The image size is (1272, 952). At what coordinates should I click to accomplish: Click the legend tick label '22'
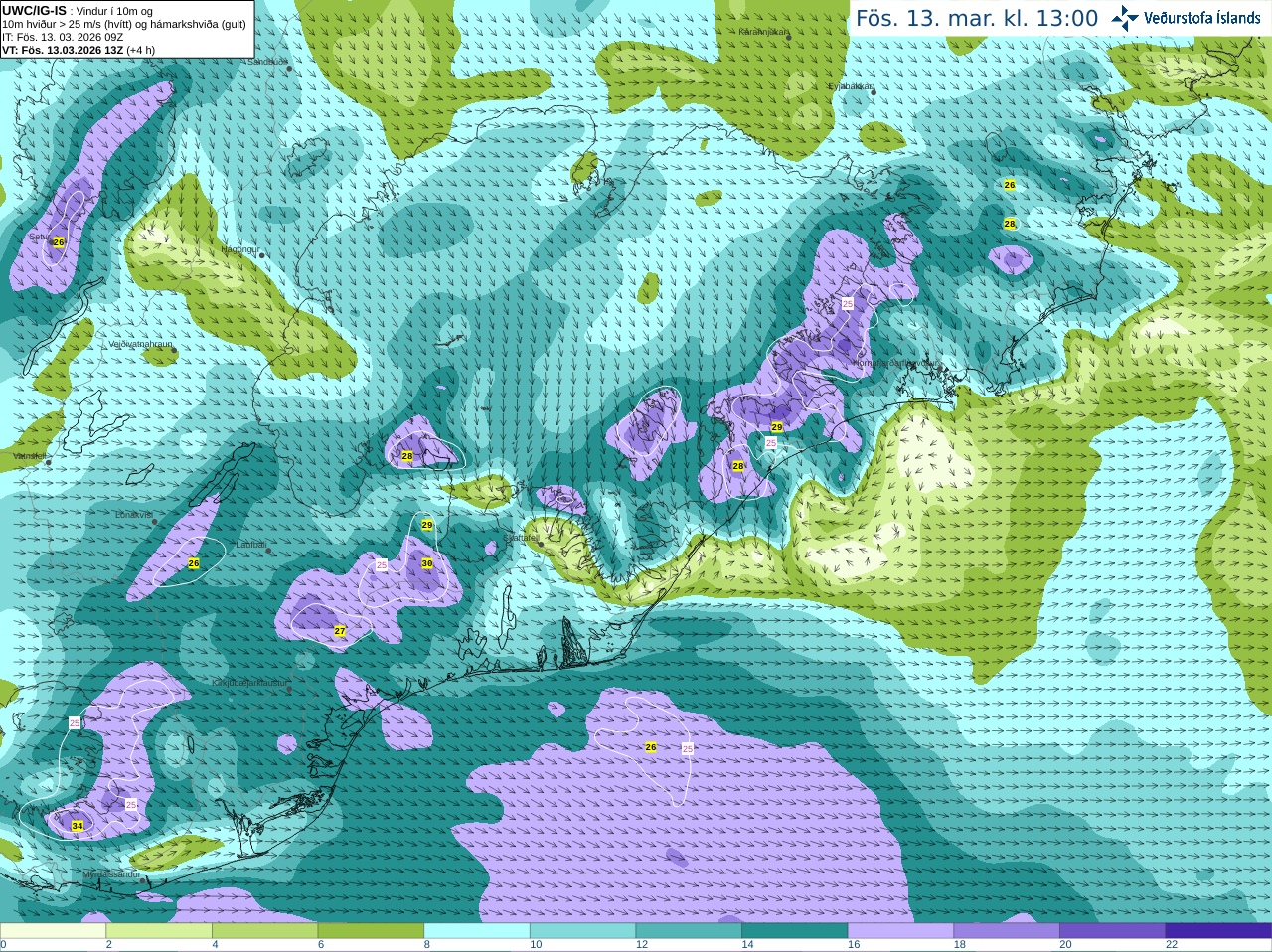pos(1172,945)
